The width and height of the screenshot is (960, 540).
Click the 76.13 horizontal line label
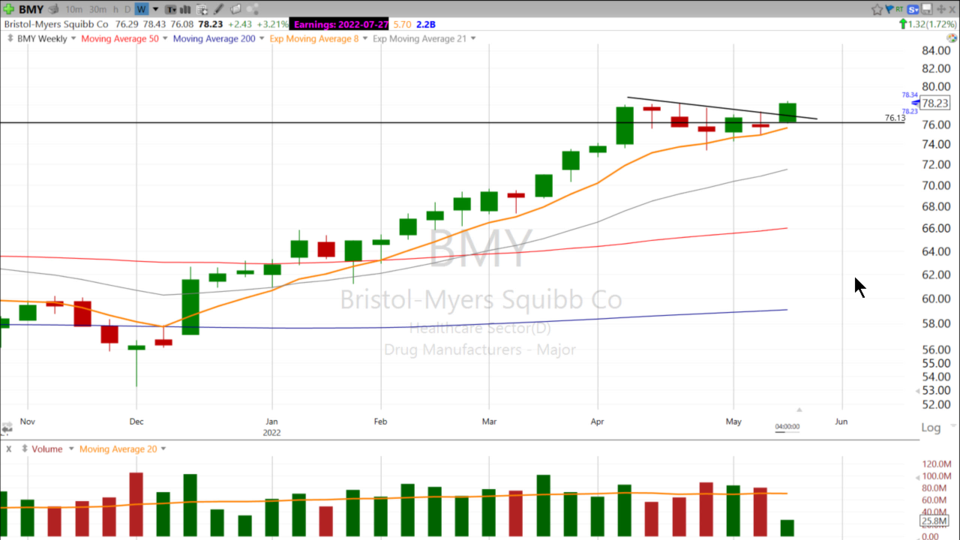coord(894,118)
